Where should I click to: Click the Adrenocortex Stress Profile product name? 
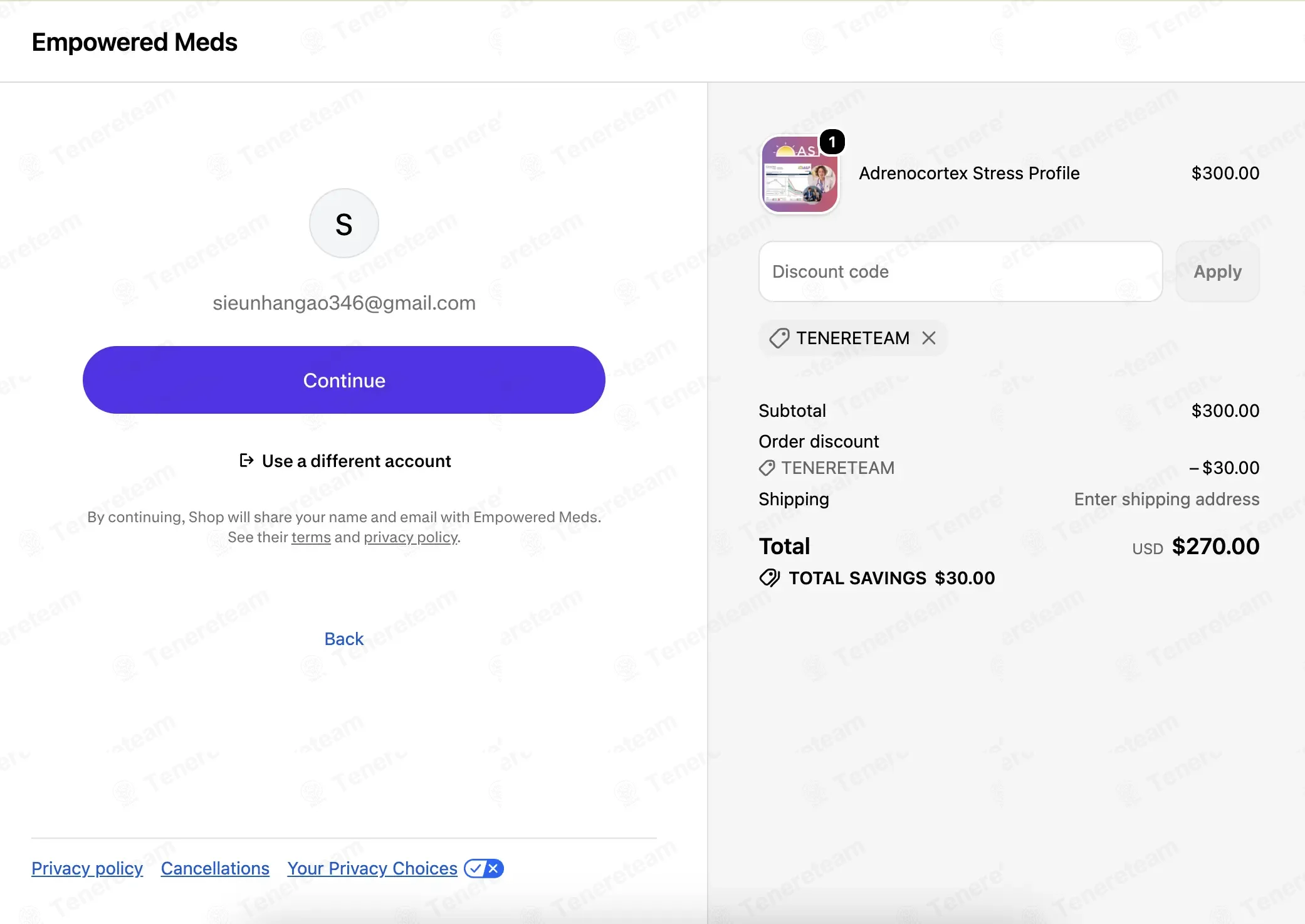pyautogui.click(x=969, y=173)
